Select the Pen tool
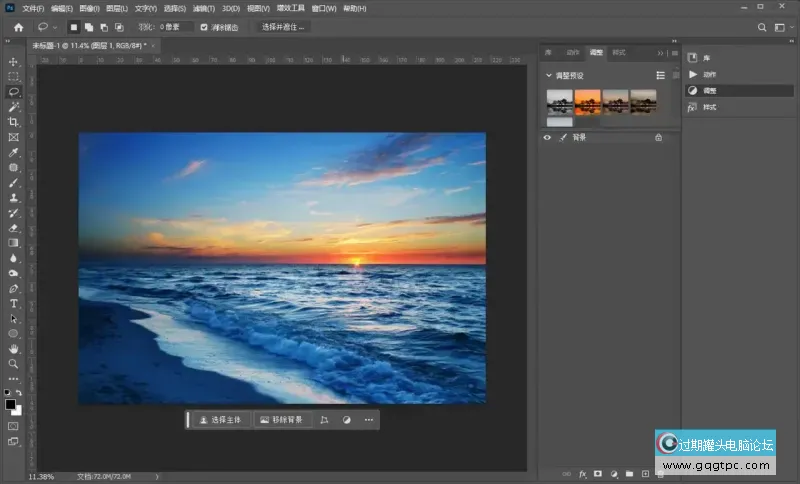The image size is (800, 484). click(x=13, y=289)
